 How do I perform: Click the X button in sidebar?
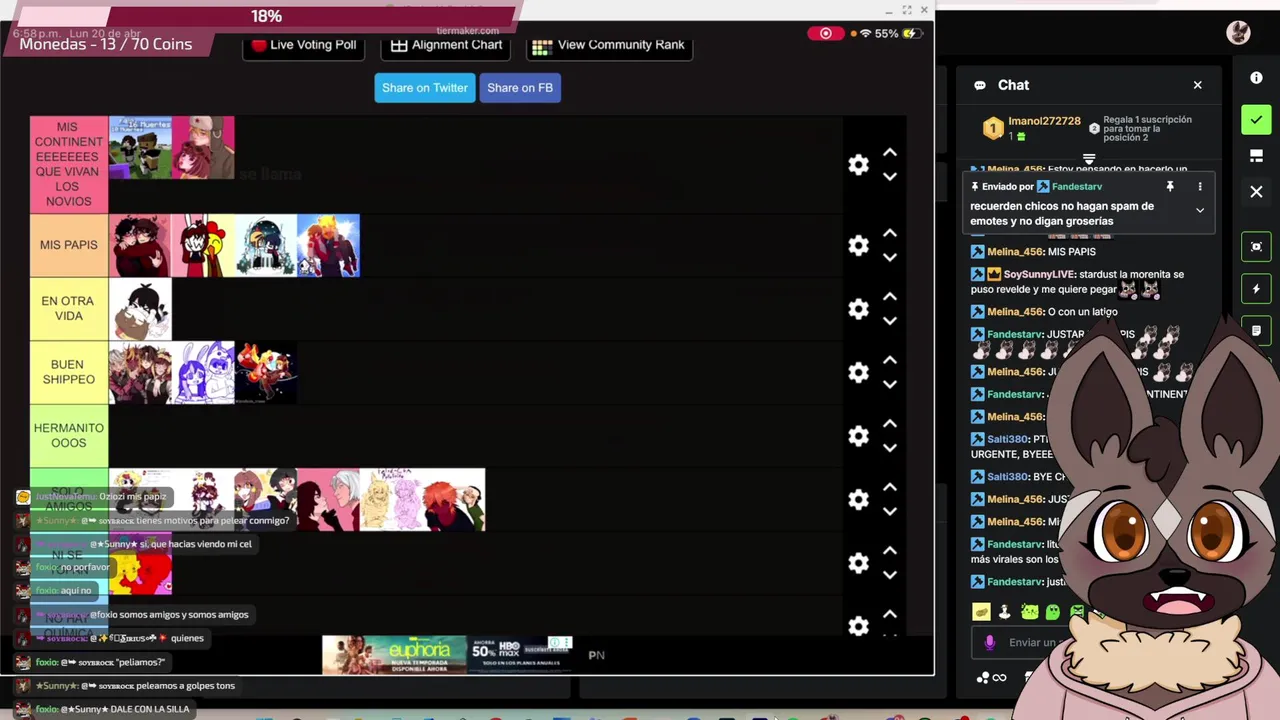(x=1256, y=191)
